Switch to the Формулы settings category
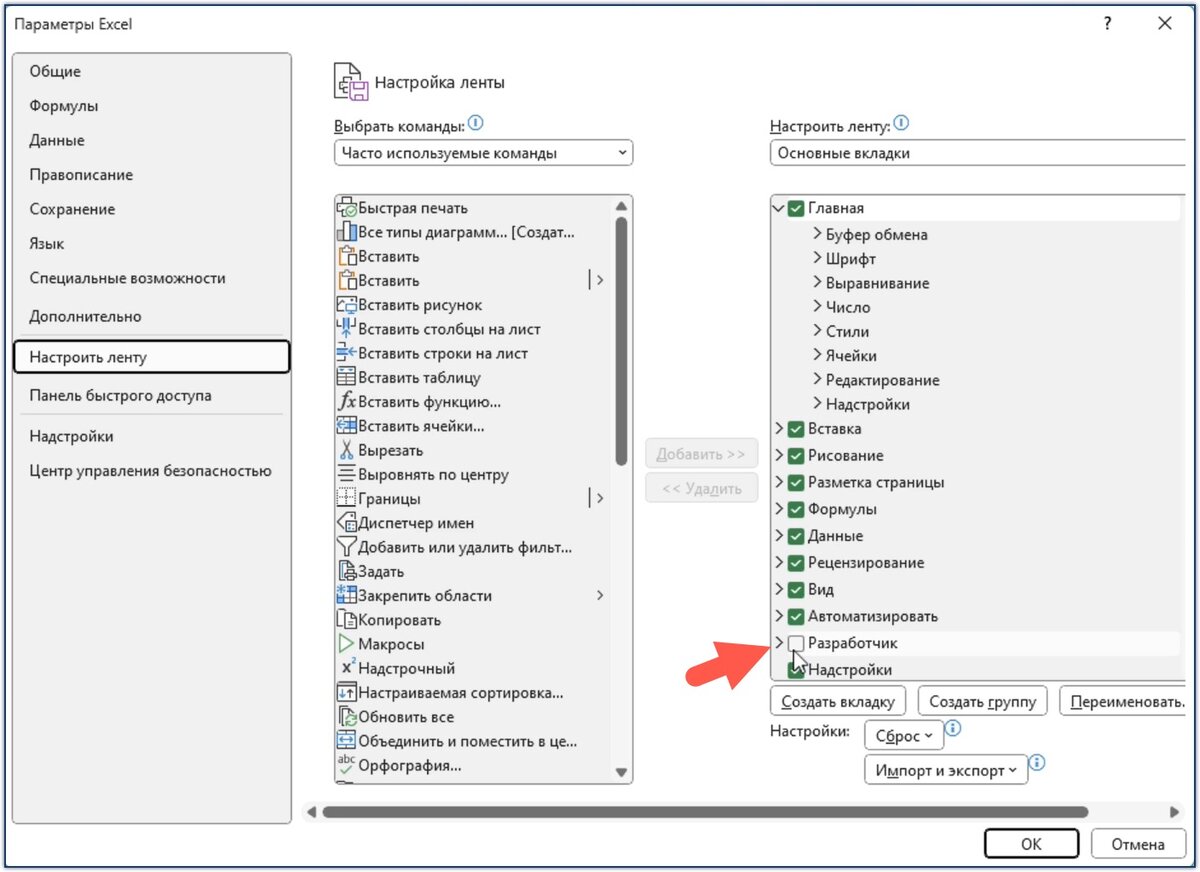Viewport: 1200px width, 872px height. pyautogui.click(x=152, y=106)
